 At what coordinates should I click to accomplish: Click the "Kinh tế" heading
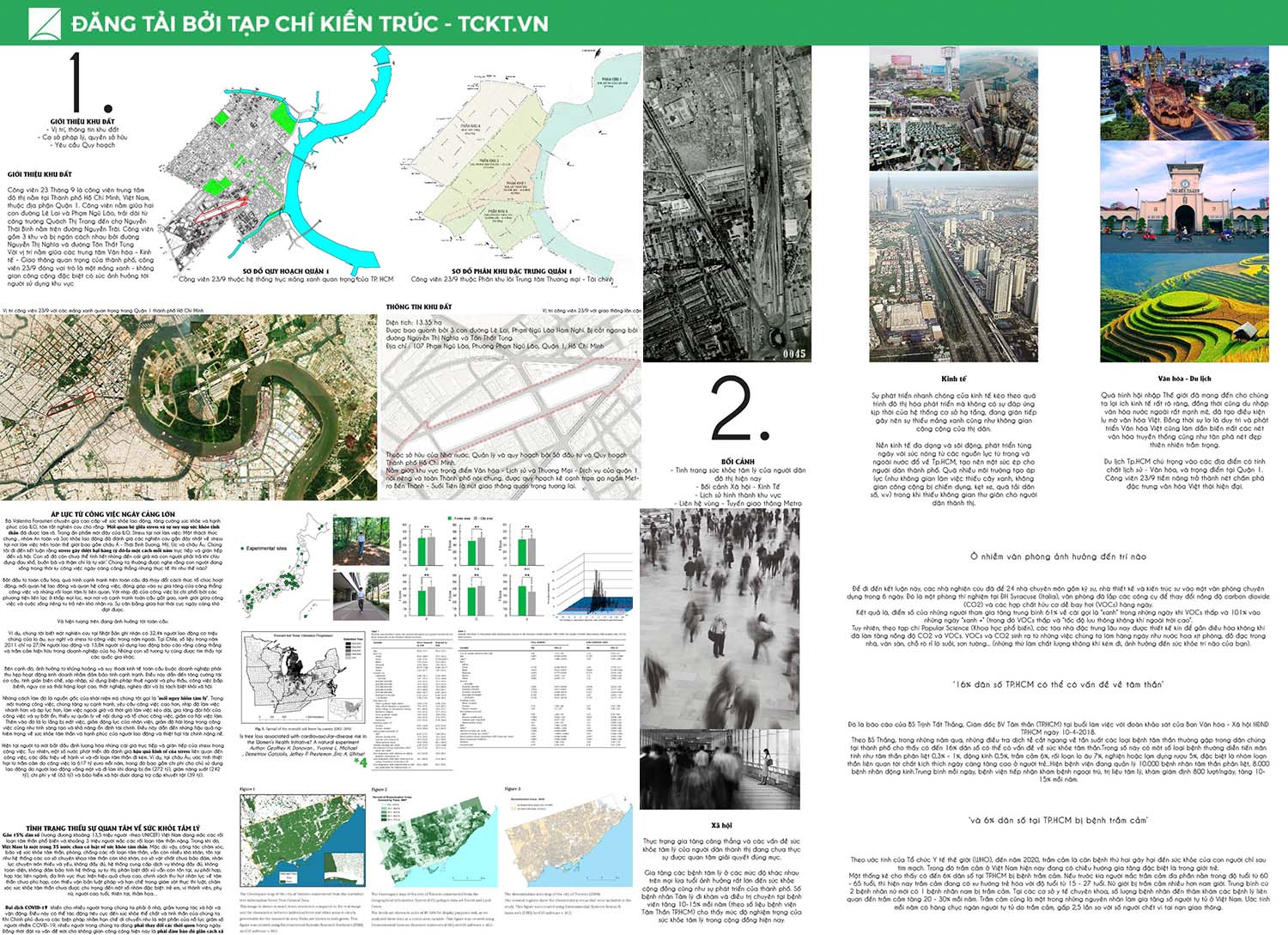click(953, 379)
